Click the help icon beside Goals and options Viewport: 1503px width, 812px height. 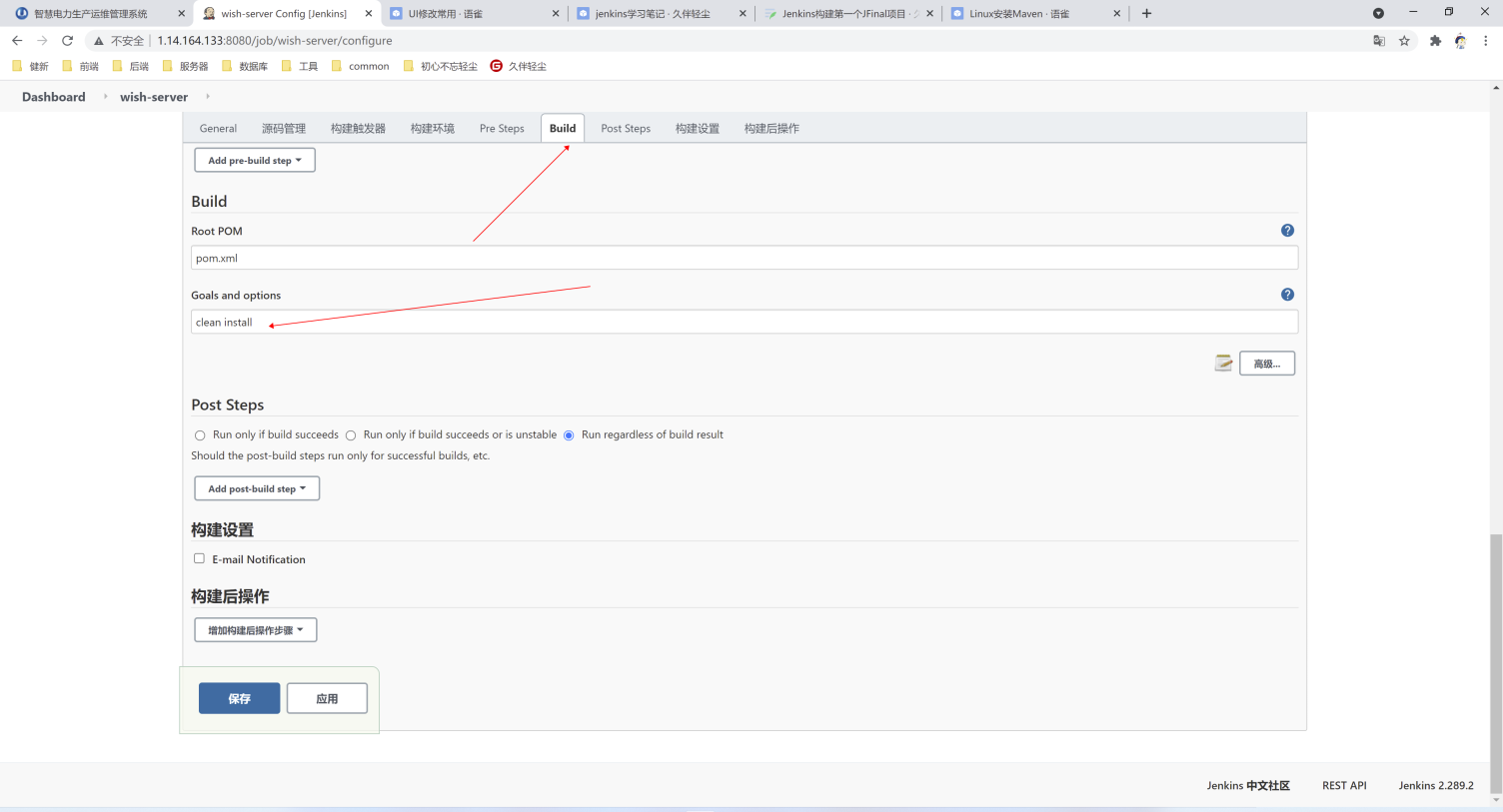point(1287,295)
